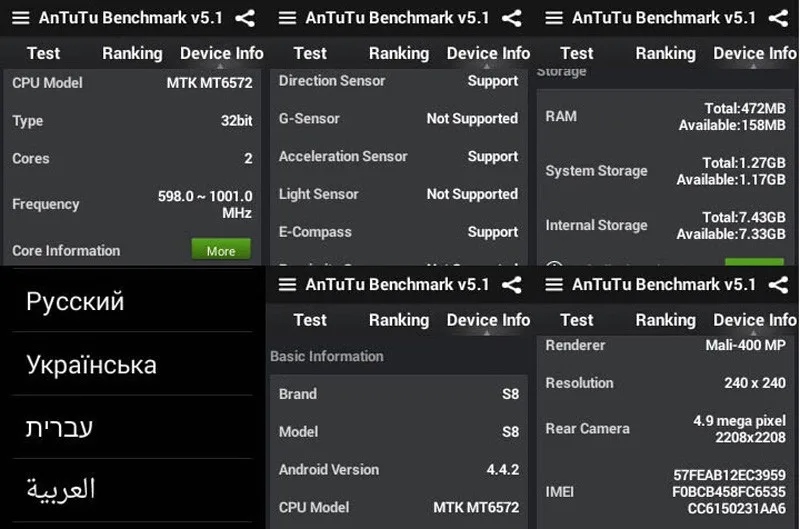Tap share icon in the RAM storage screenshot
The width and height of the screenshot is (800, 529).
(779, 18)
